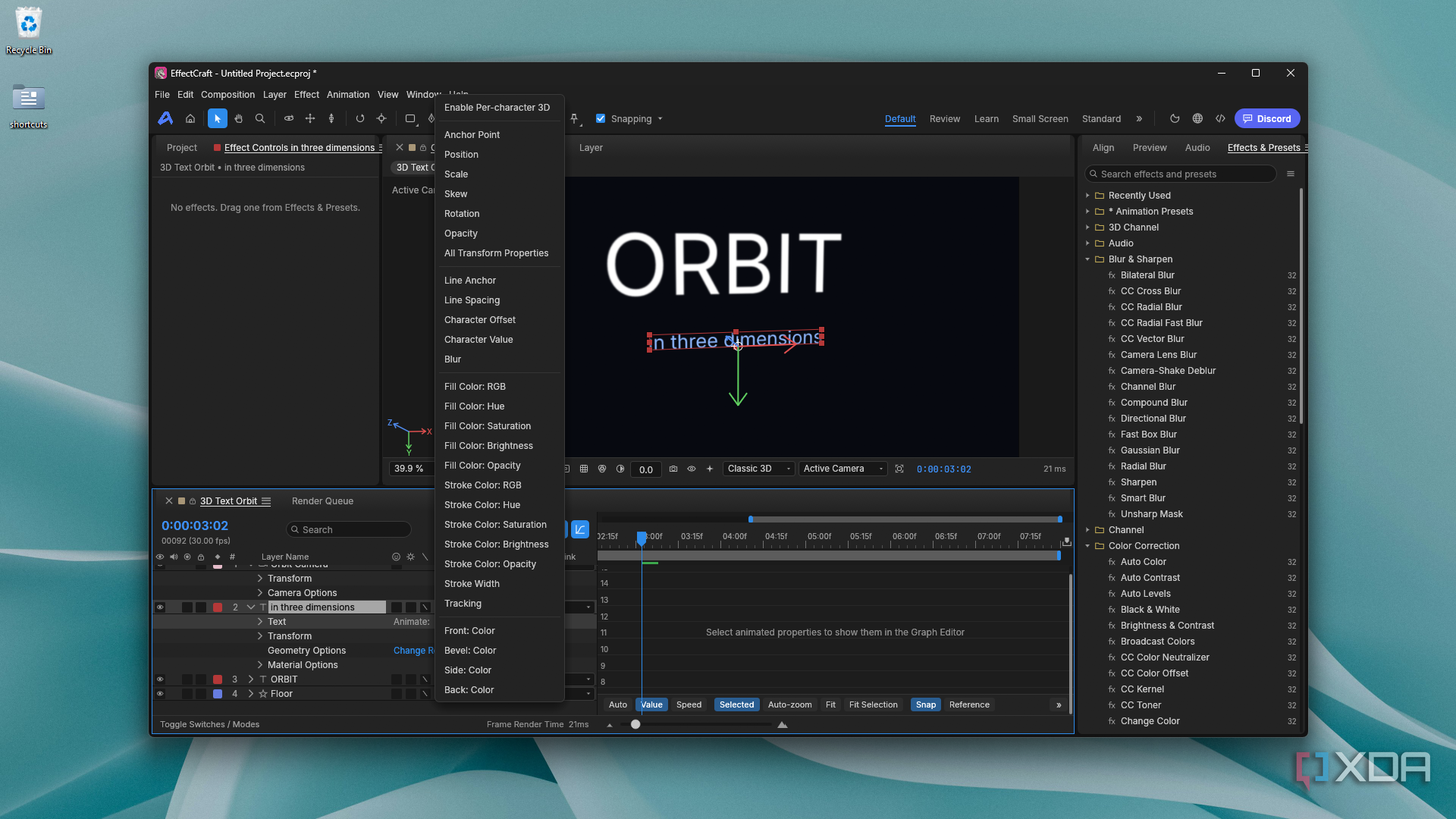
Task: Adjust the timeline zoom slider handle
Action: [x=635, y=725]
